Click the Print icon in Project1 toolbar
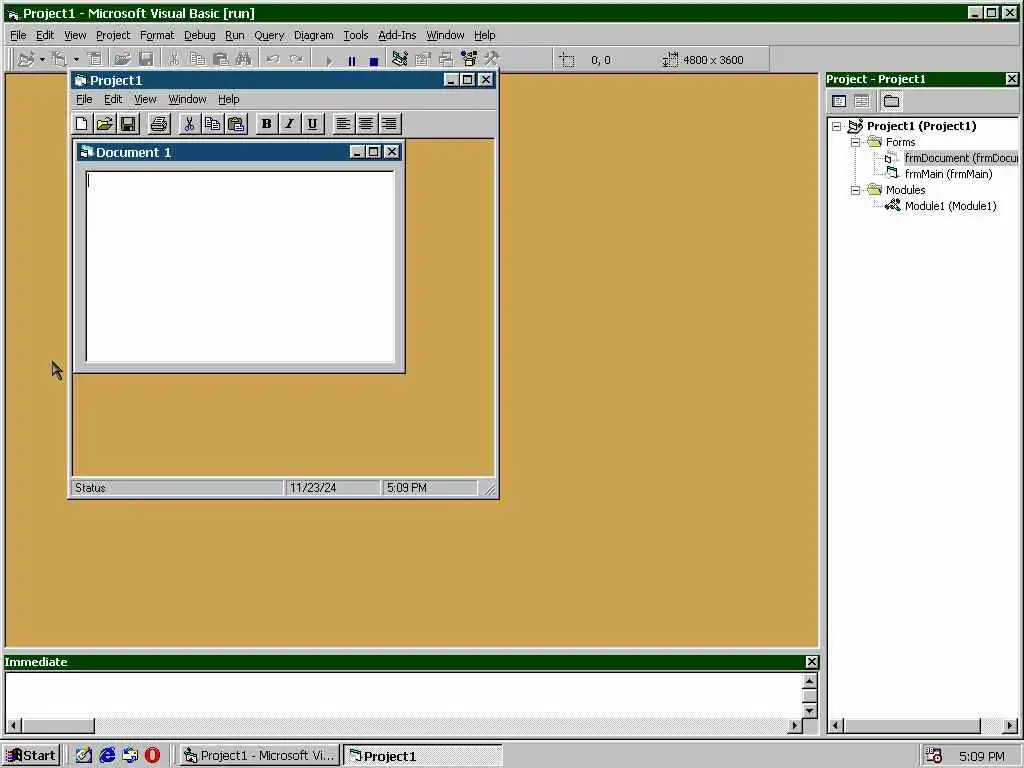 coord(159,123)
